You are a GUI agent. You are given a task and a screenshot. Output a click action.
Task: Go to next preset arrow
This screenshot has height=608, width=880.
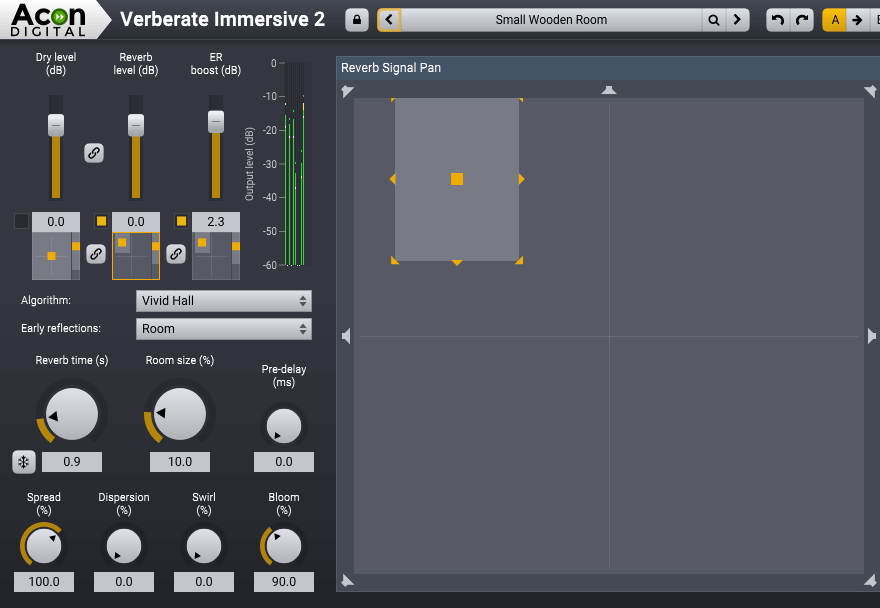[737, 20]
